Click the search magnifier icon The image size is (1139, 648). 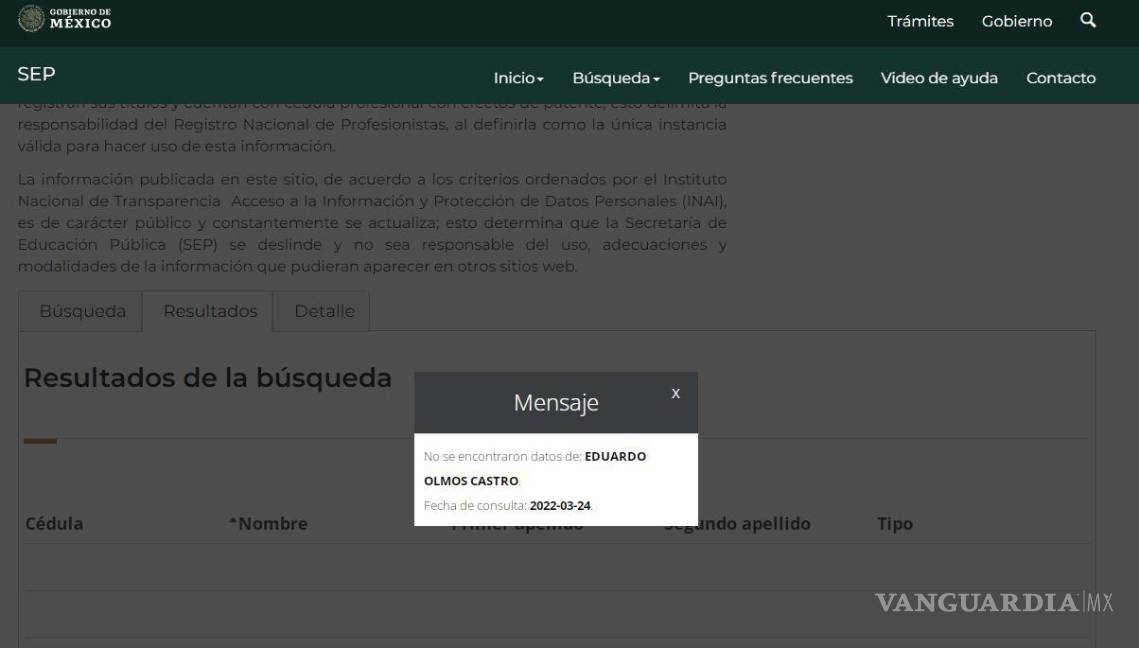1088,20
